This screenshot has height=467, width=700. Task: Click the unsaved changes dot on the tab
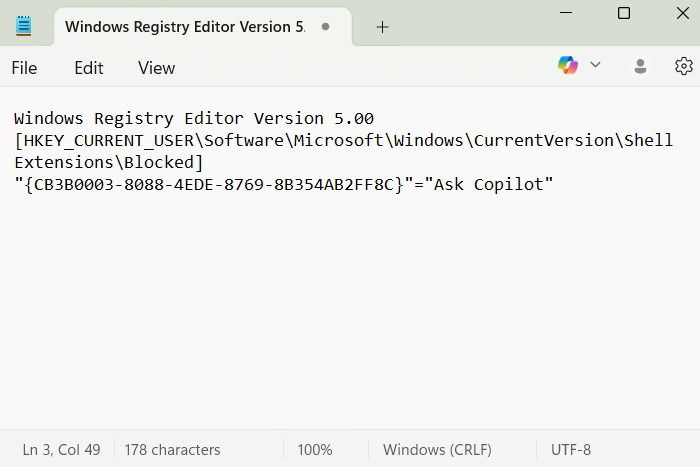click(326, 27)
